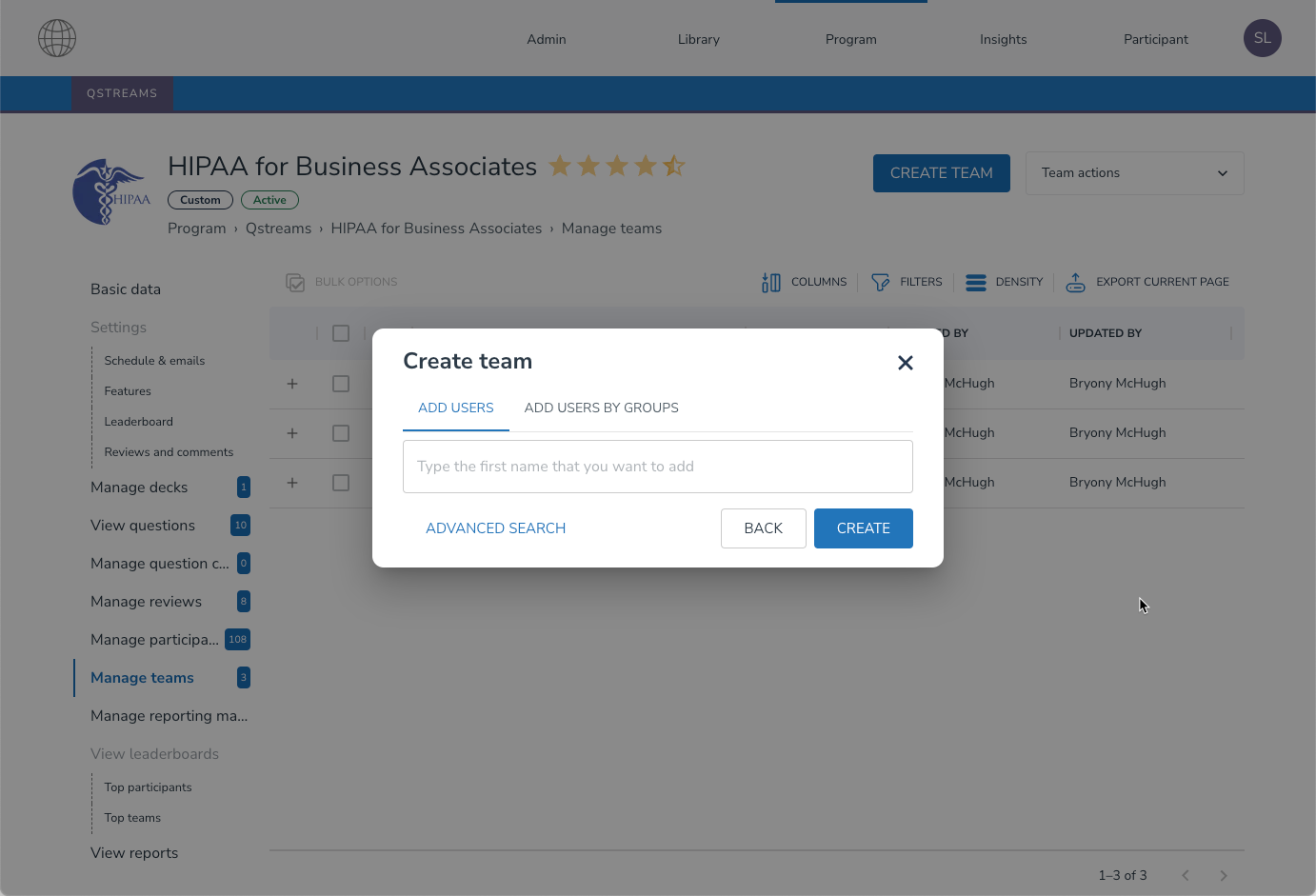Open the Library top menu
The height and width of the screenshot is (896, 1316).
point(699,39)
